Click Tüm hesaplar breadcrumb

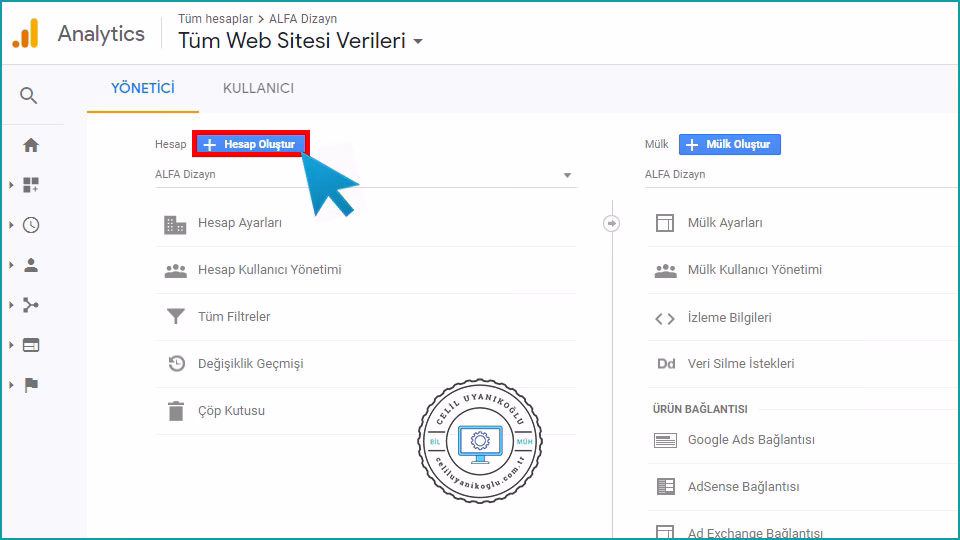tap(215, 19)
